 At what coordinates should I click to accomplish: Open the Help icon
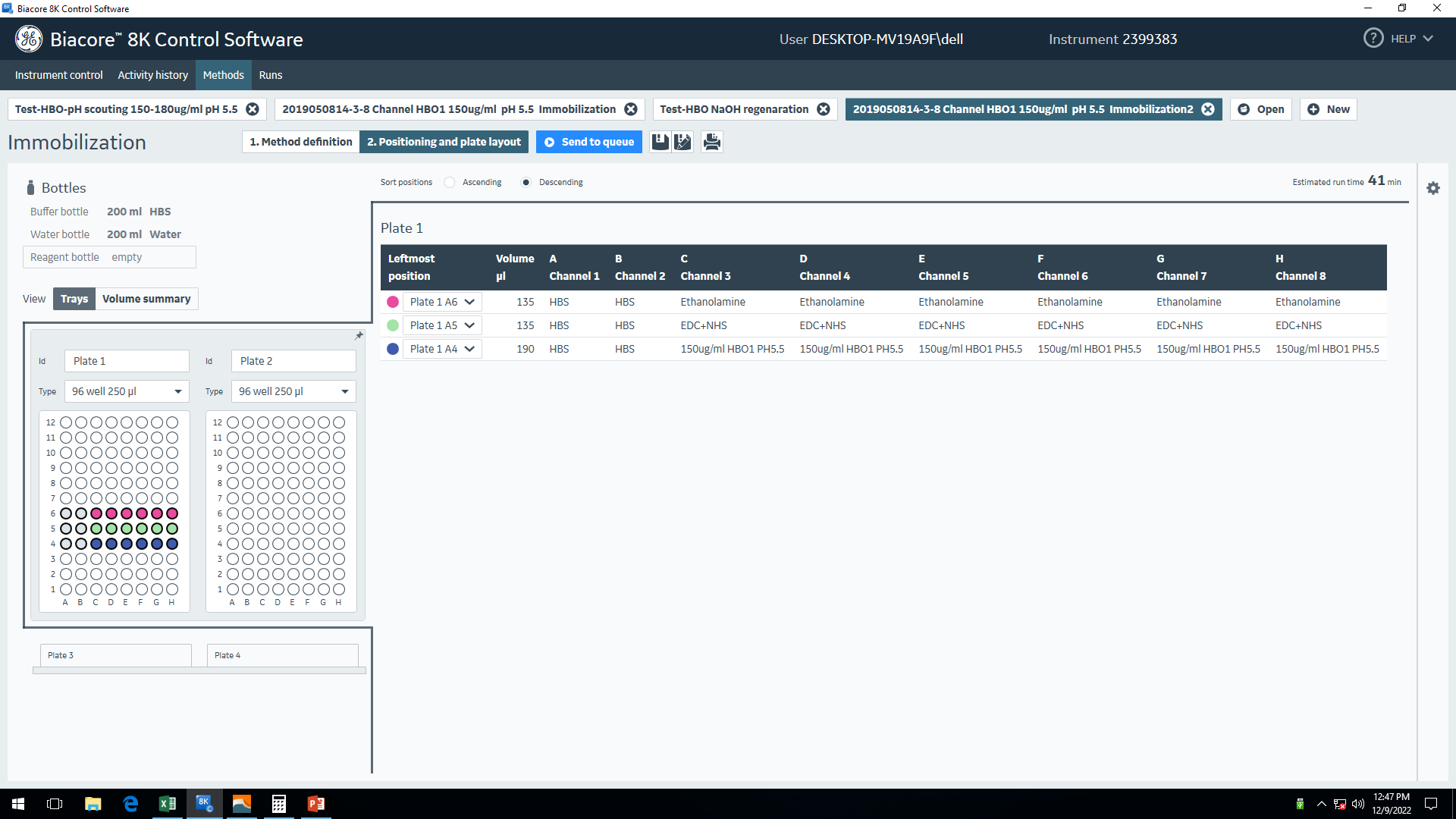tap(1373, 39)
